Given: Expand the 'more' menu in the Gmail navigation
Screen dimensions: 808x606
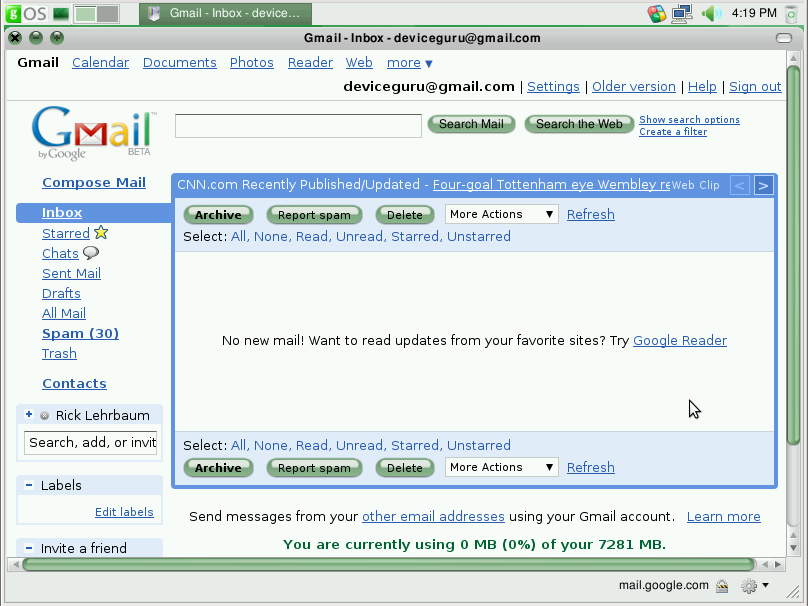Looking at the screenshot, I should tap(410, 63).
